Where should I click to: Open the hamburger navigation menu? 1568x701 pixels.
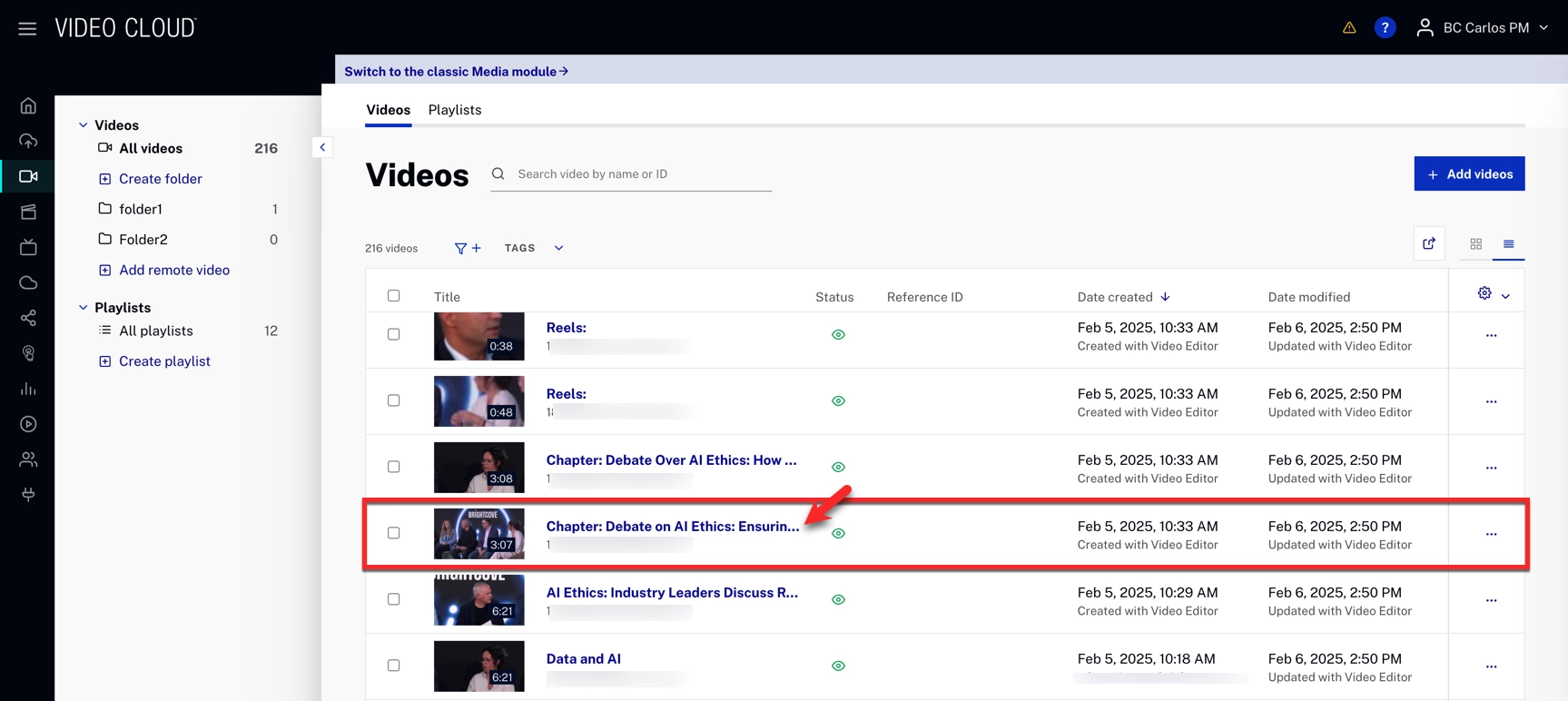[x=27, y=28]
